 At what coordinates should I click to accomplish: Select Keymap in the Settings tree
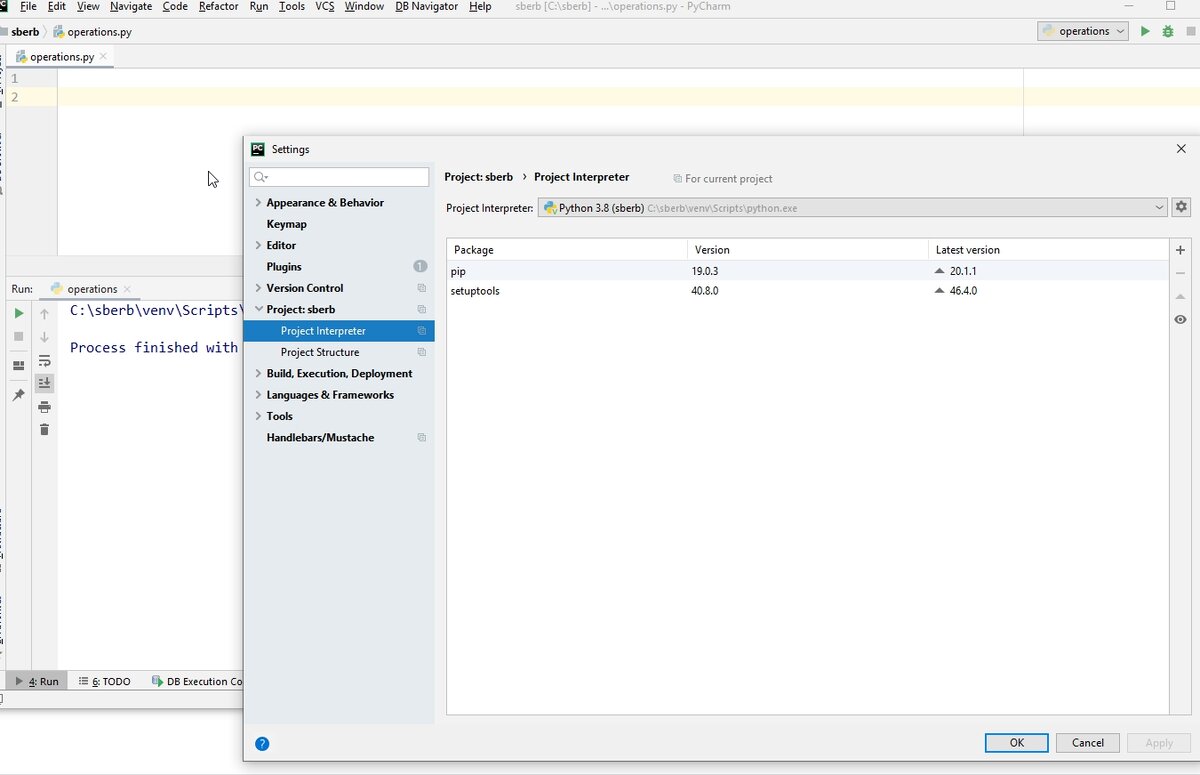[x=286, y=224]
